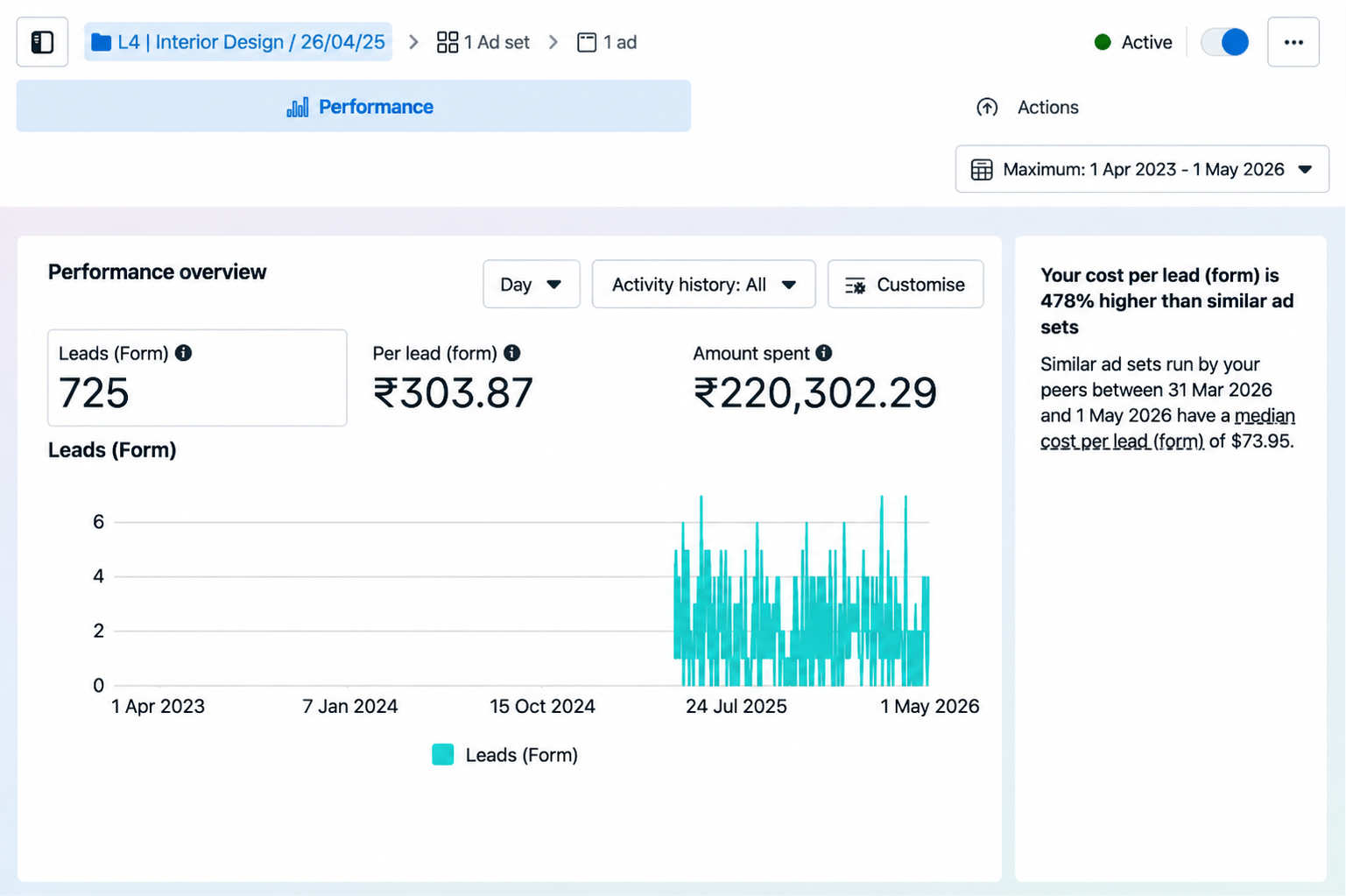Click the Per lead (form) info icon
This screenshot has width=1346, height=896.
[x=512, y=353]
